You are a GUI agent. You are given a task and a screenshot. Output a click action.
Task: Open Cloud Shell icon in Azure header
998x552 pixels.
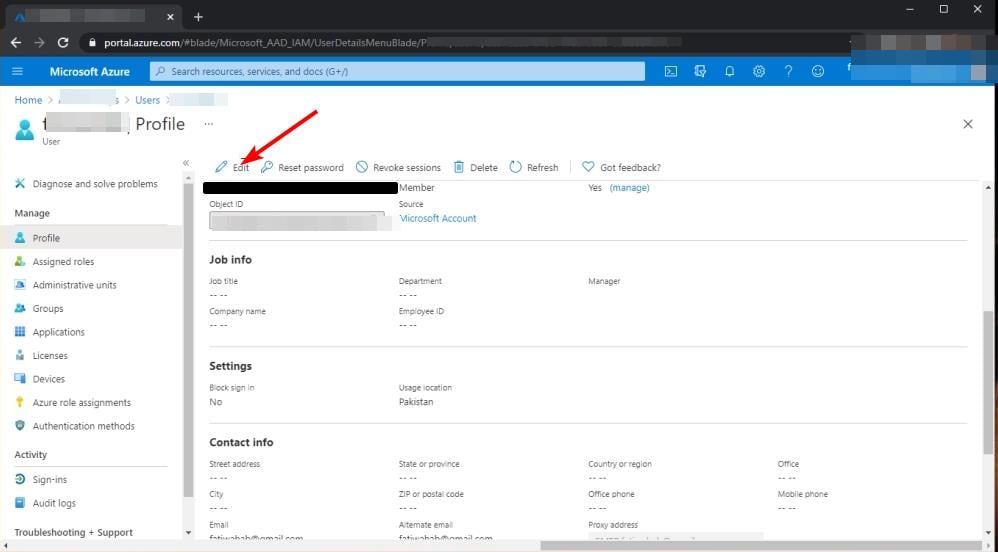click(x=670, y=71)
